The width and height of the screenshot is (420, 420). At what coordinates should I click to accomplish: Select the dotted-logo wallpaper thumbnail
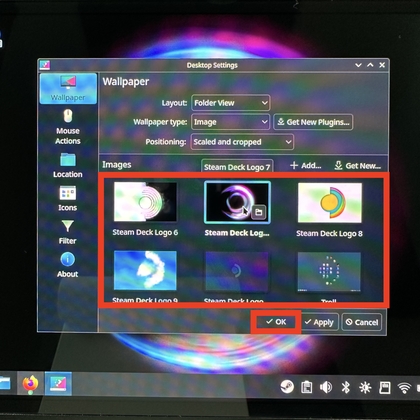(329, 272)
